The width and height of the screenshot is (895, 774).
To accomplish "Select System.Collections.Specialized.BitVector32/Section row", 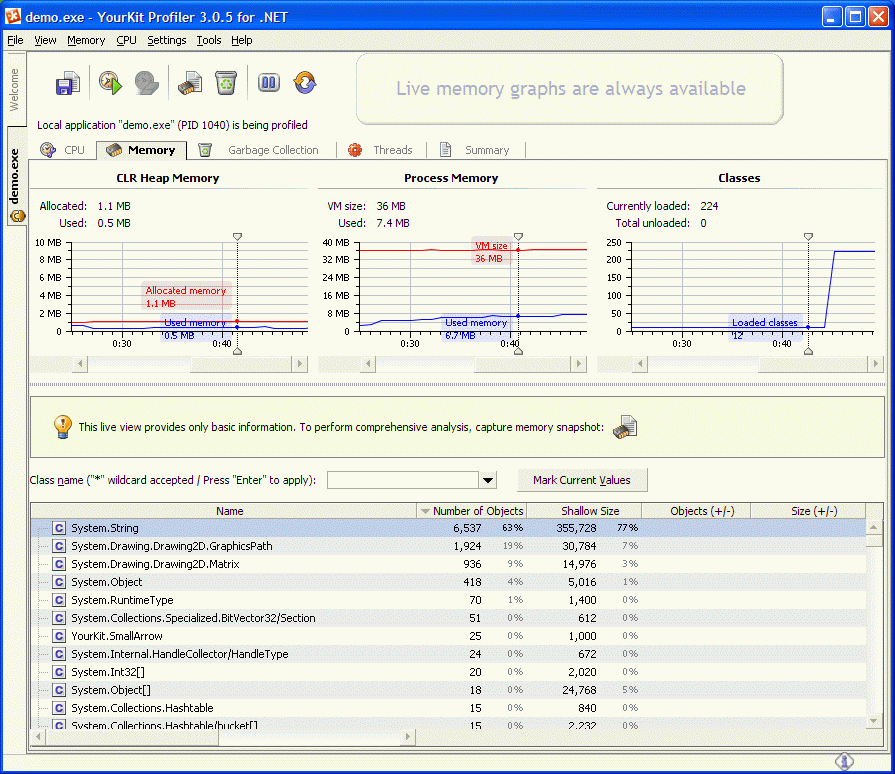I will [x=448, y=618].
